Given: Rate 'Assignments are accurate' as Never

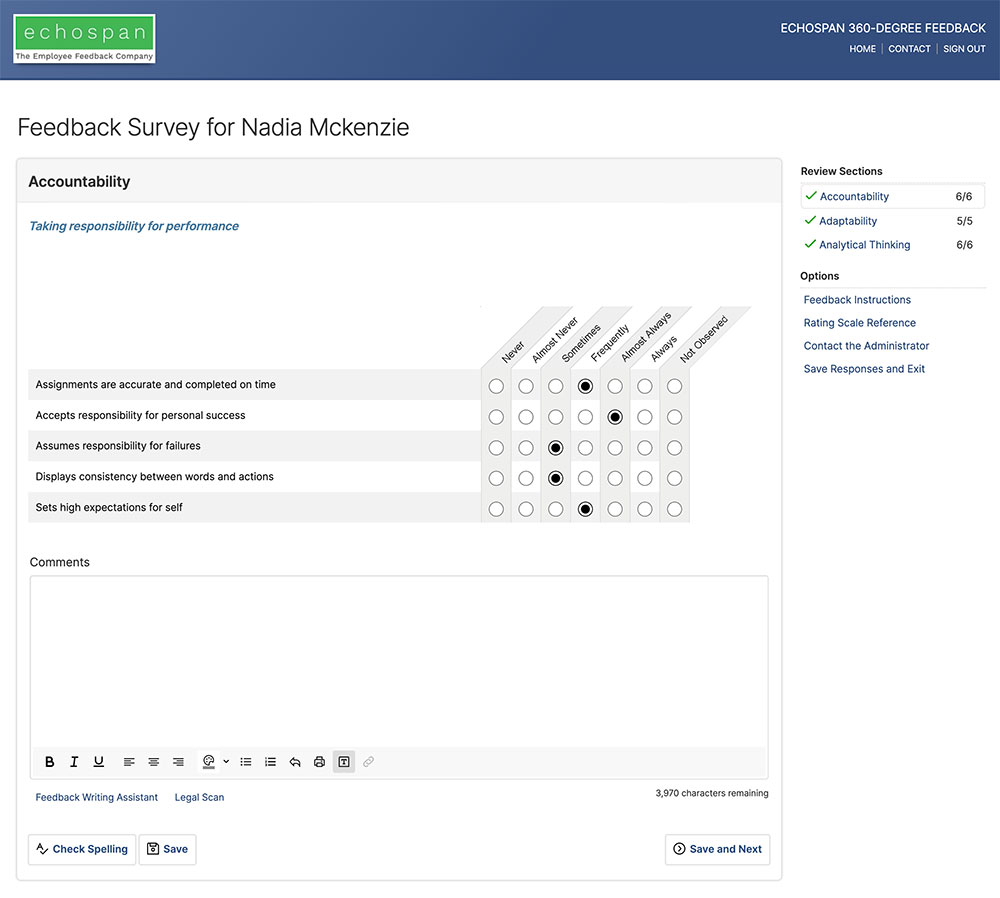Looking at the screenshot, I should [496, 386].
